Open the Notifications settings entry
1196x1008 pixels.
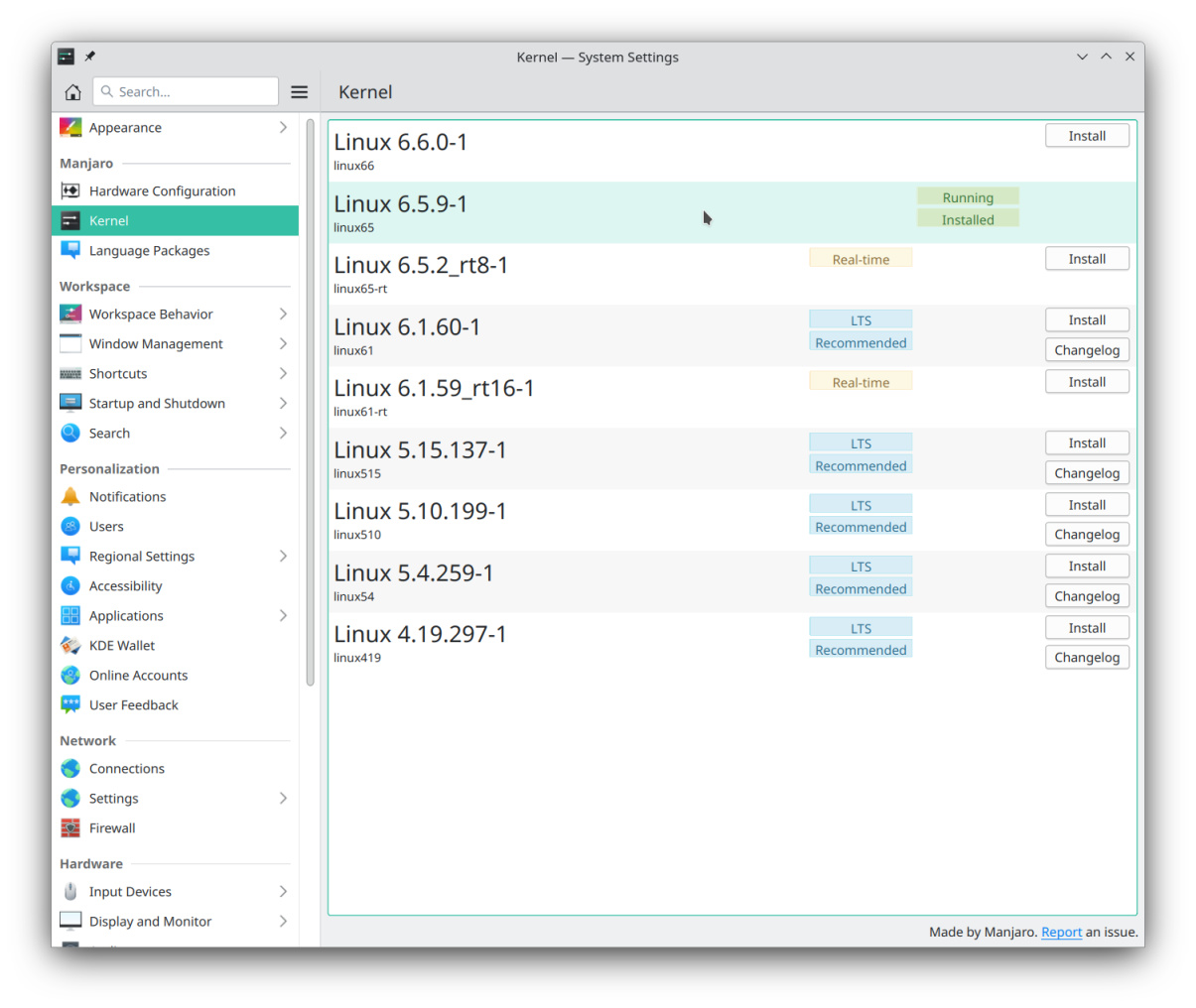coord(175,497)
